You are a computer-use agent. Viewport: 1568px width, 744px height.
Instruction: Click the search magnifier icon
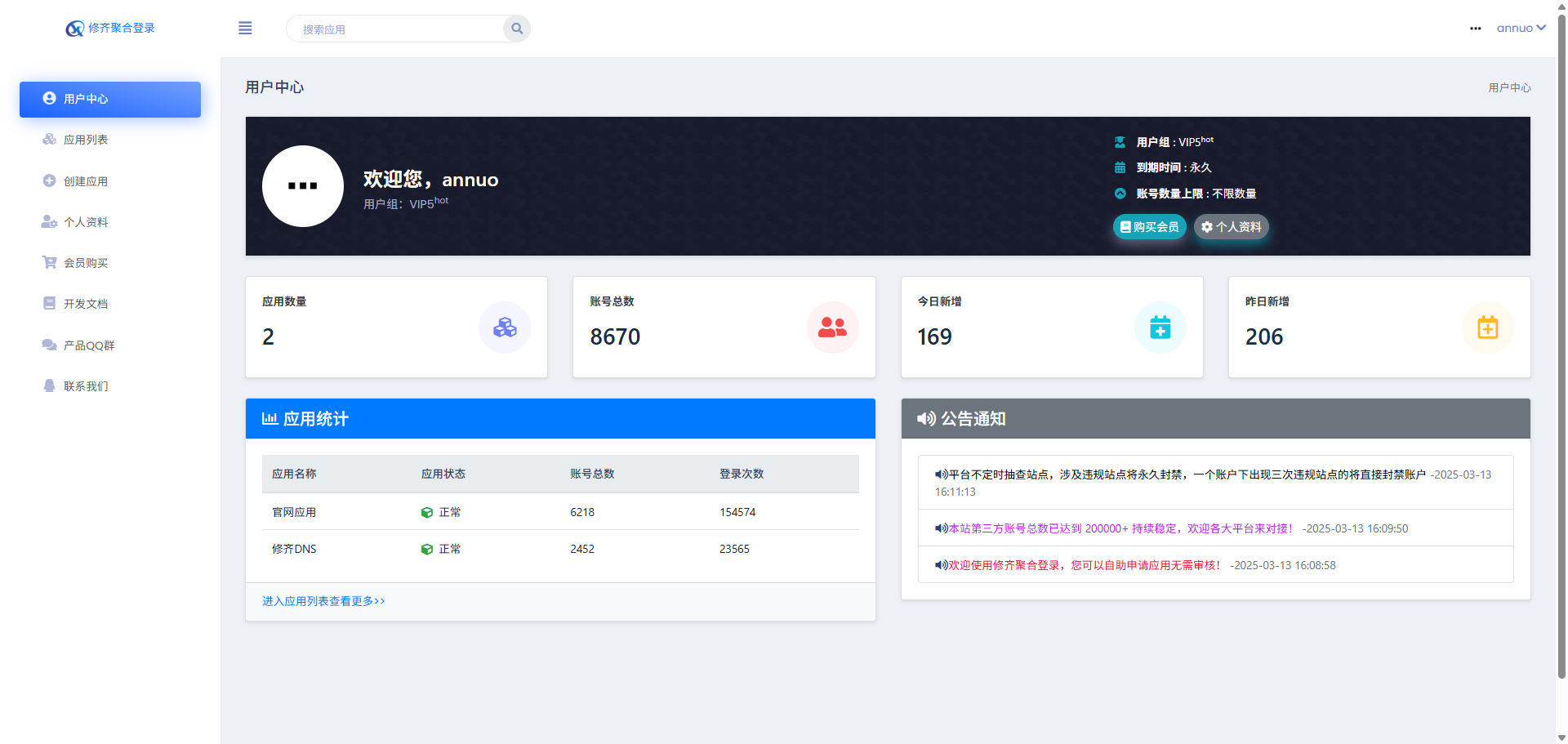tap(517, 29)
